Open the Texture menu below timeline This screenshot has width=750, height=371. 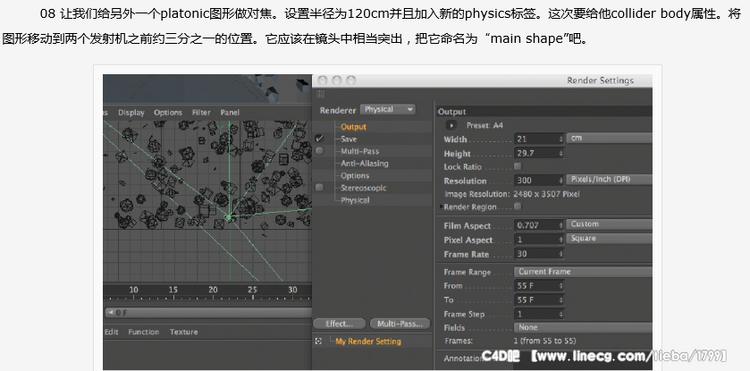184,332
